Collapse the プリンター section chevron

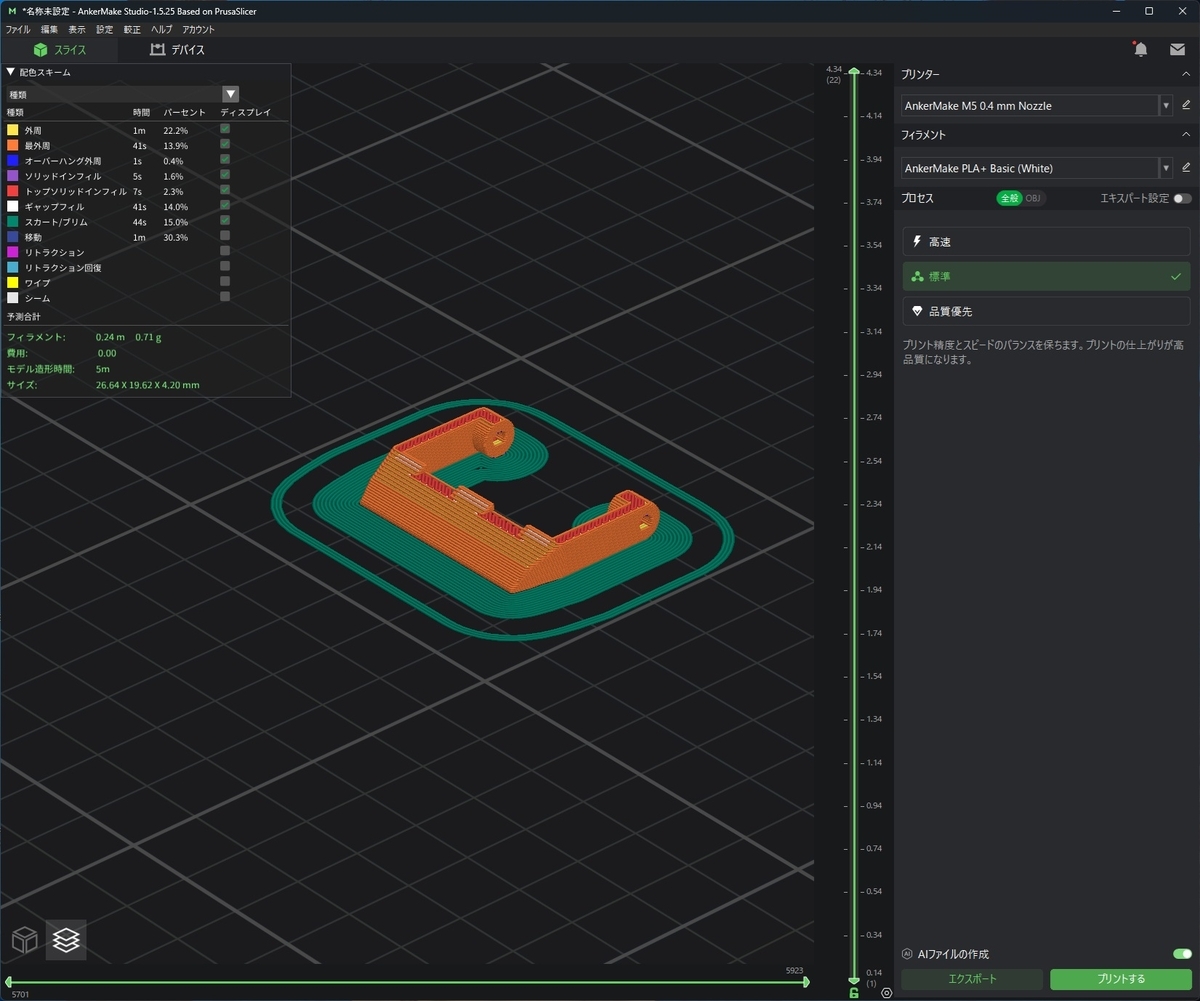coord(1186,74)
